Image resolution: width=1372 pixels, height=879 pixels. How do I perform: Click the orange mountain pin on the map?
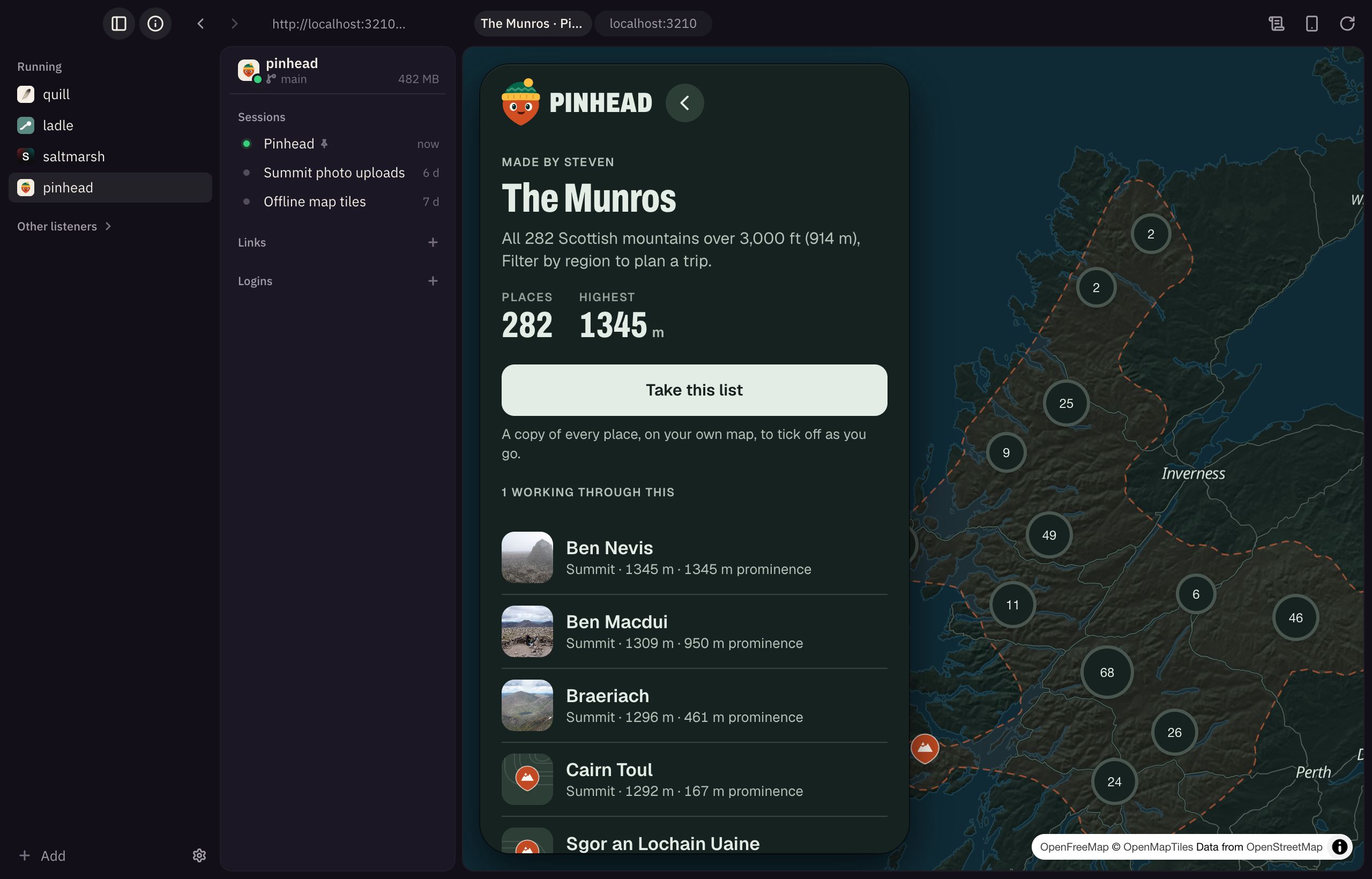924,748
